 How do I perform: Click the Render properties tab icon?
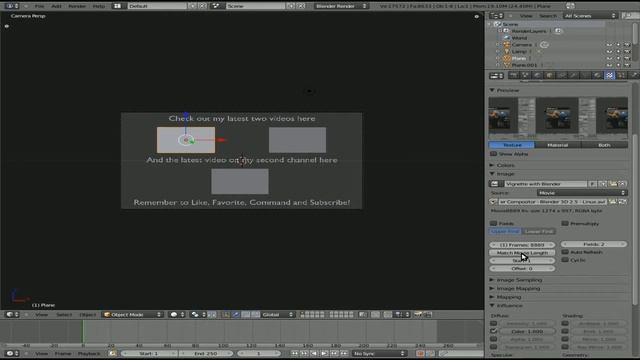pos(513,76)
